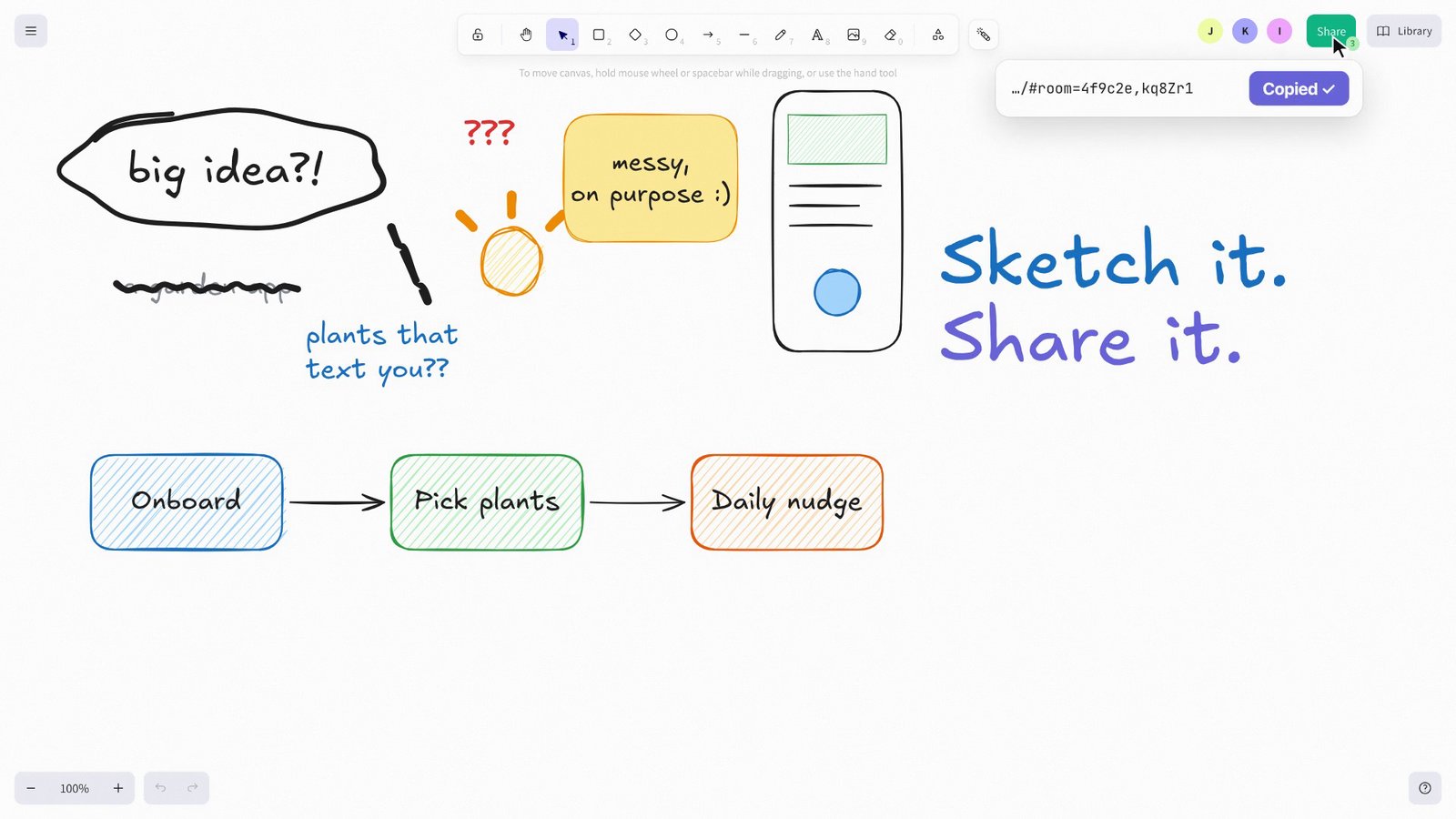1456x819 pixels.
Task: Zoom in with the plus button
Action: coord(118,788)
